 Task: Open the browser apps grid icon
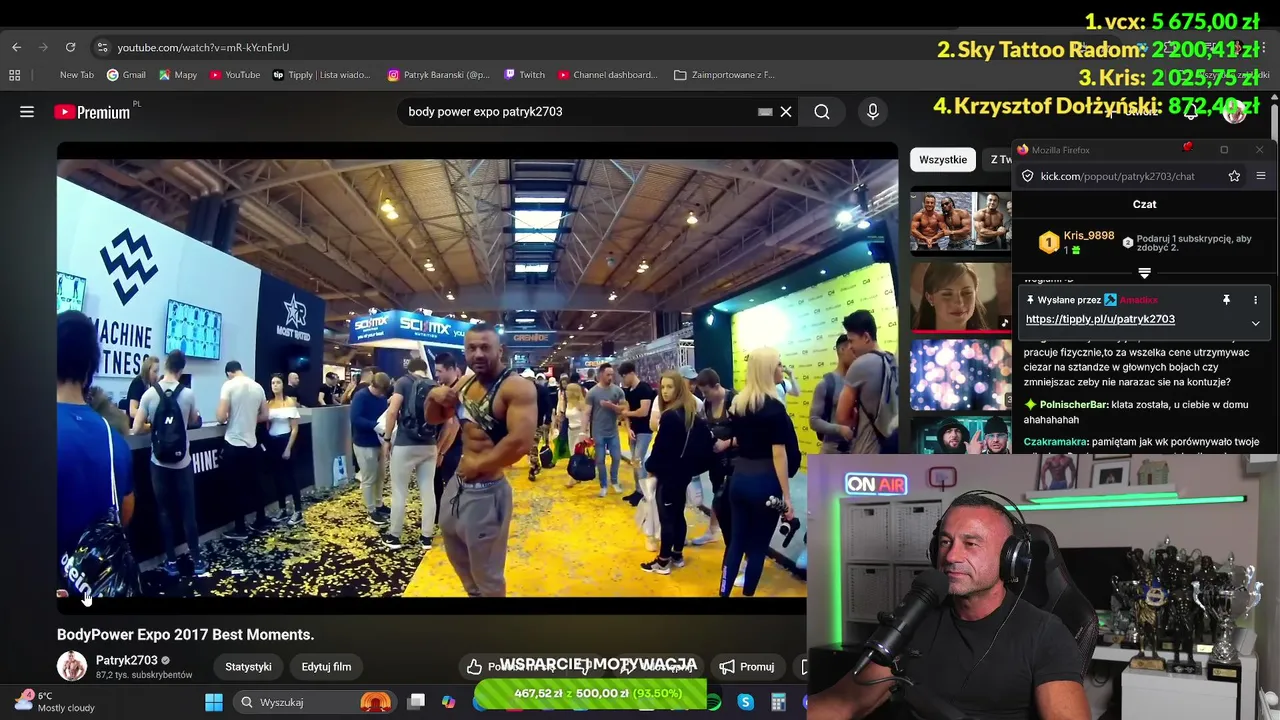click(14, 75)
